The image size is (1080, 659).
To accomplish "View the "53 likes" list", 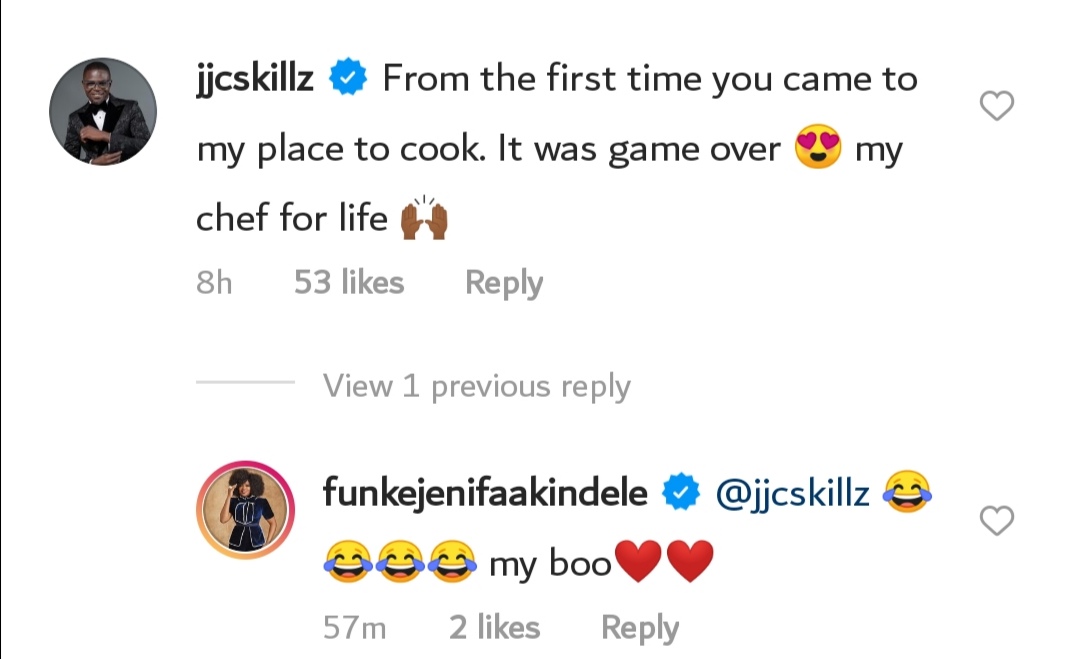I will [x=349, y=283].
